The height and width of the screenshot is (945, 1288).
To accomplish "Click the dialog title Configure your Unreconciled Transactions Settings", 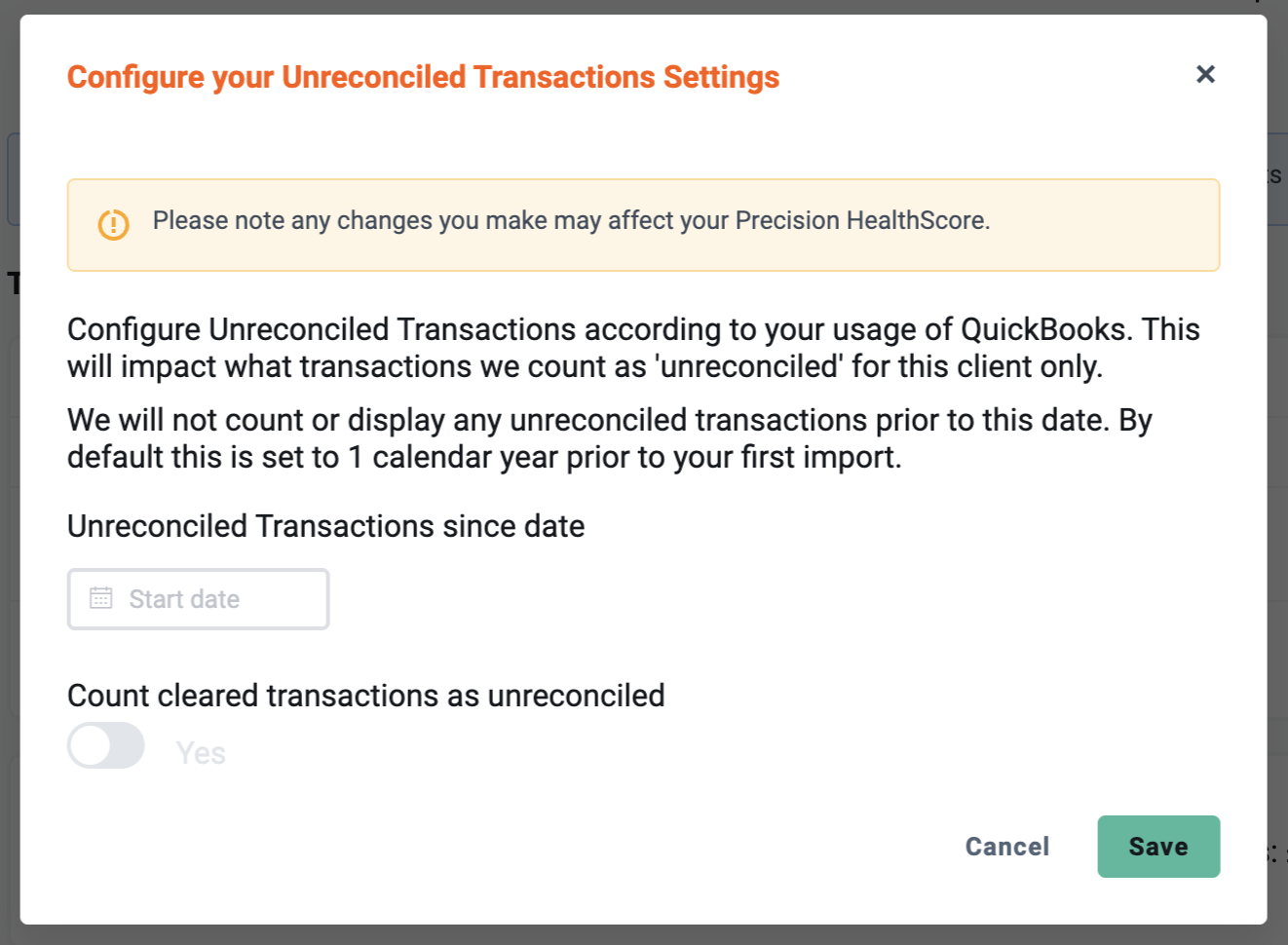I will pos(423,77).
